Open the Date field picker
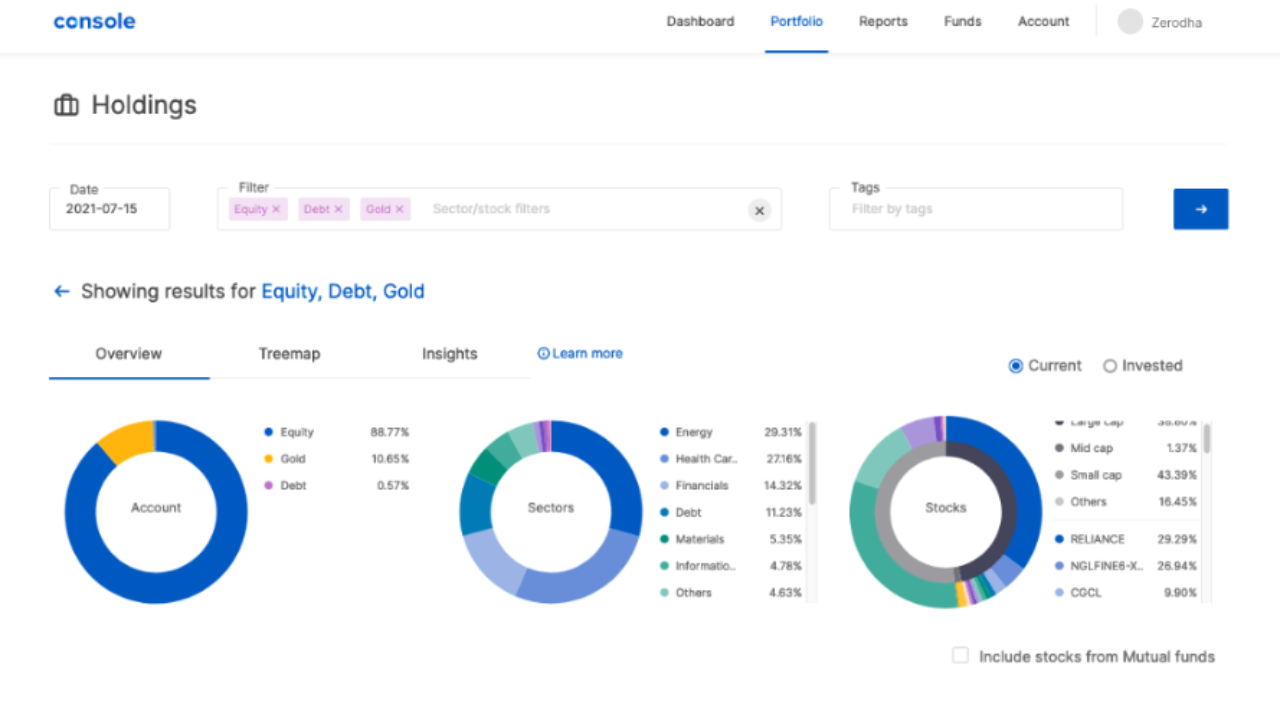 (x=109, y=209)
